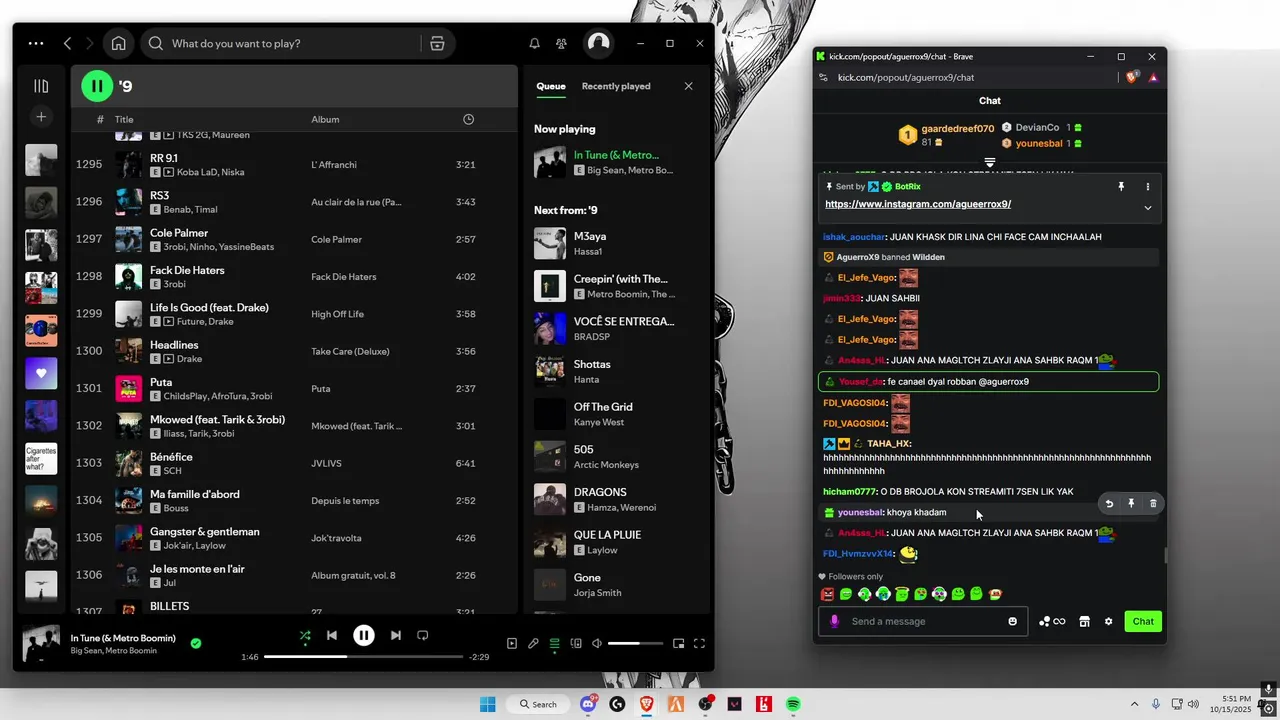Open Connect to a device icon
1280x720 pixels.
(575, 644)
